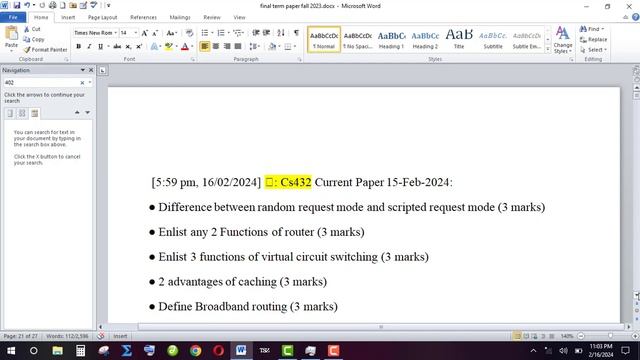Toggle Italic formatting

pyautogui.click(x=89, y=47)
